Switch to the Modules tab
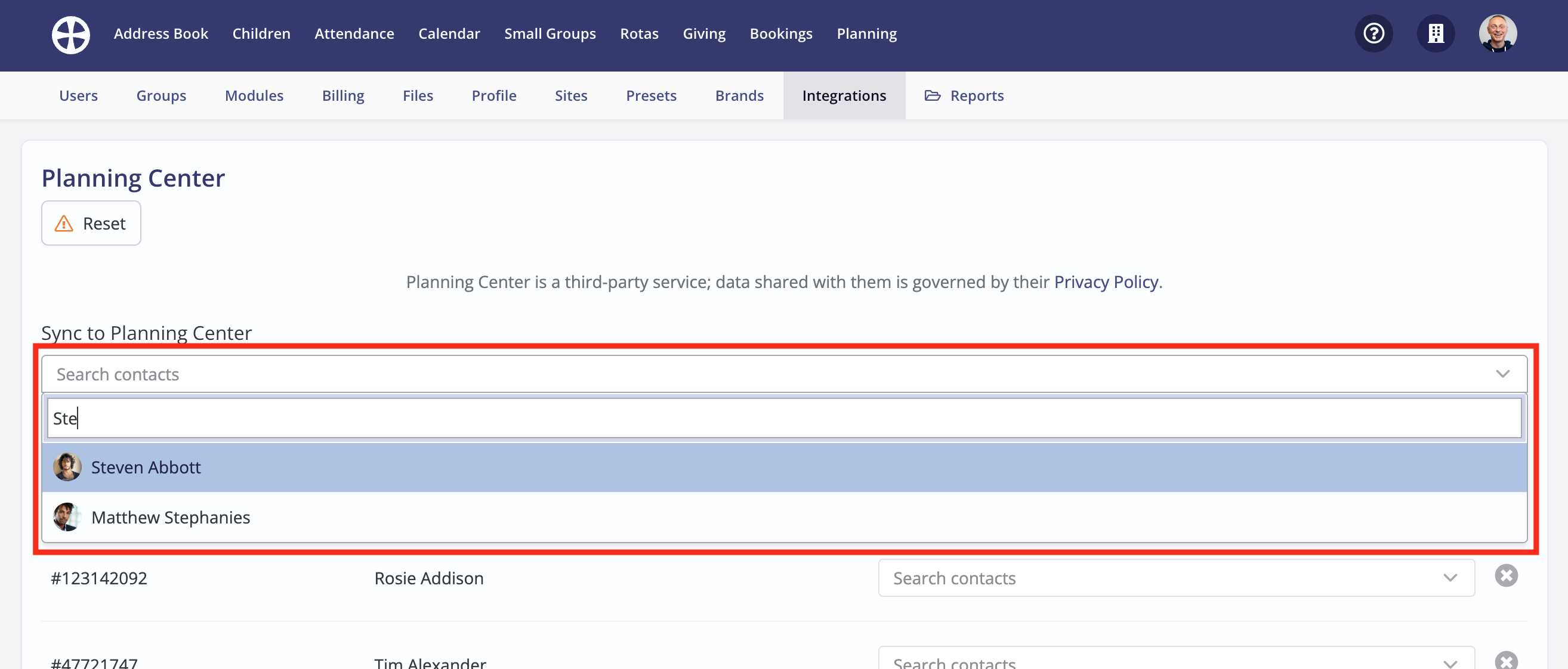Viewport: 1568px width, 669px height. coord(254,95)
